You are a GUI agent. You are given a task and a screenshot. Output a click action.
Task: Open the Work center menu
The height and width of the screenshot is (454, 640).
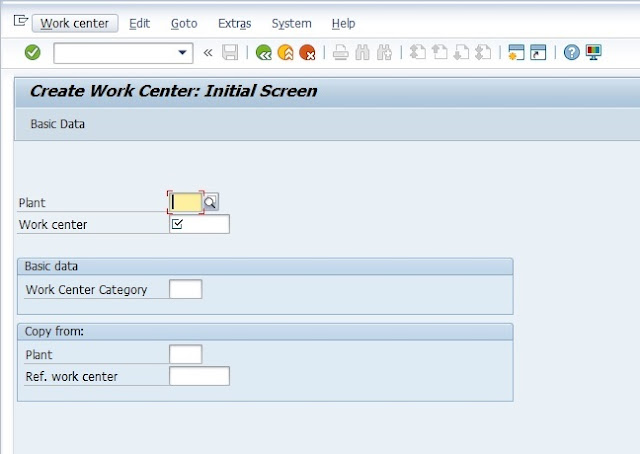(x=75, y=23)
